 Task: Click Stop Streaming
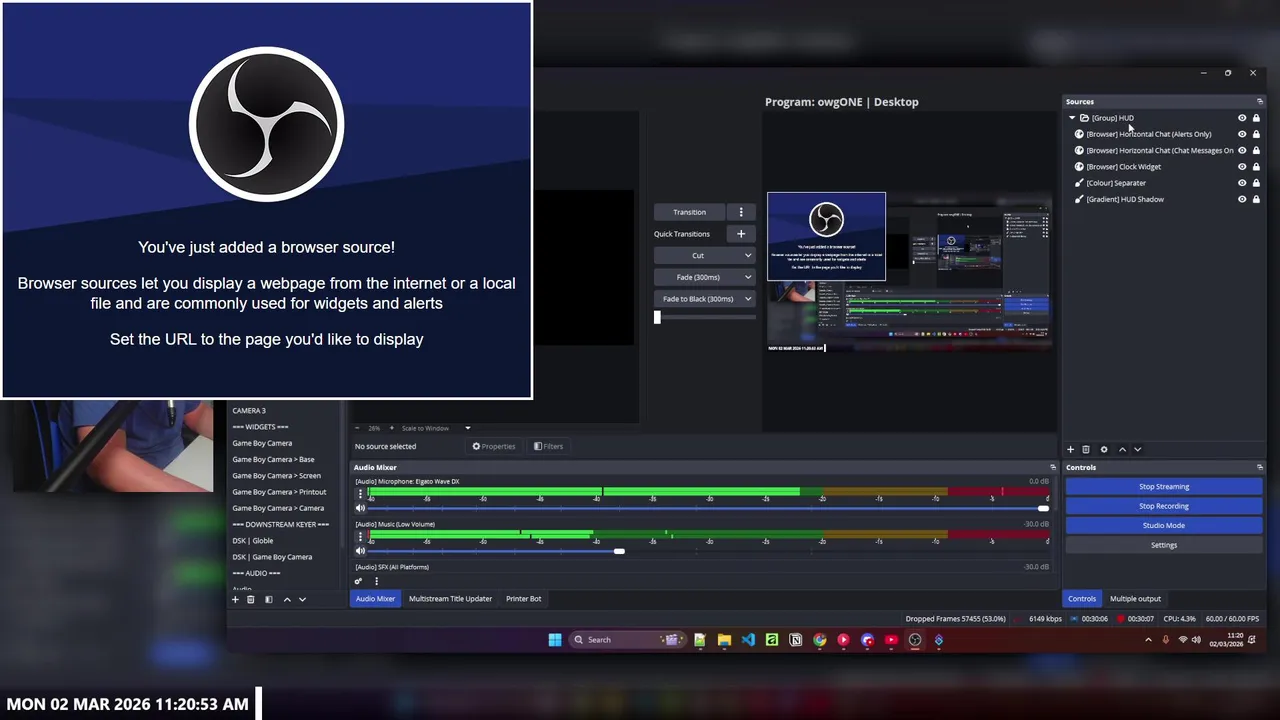tap(1164, 487)
